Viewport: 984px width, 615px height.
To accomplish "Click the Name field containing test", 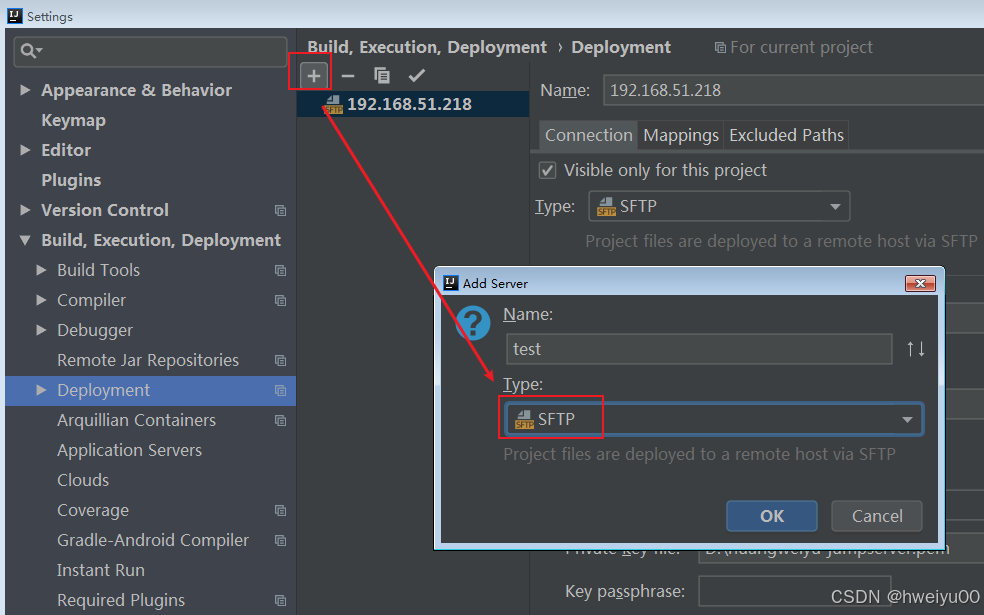I will [x=699, y=349].
